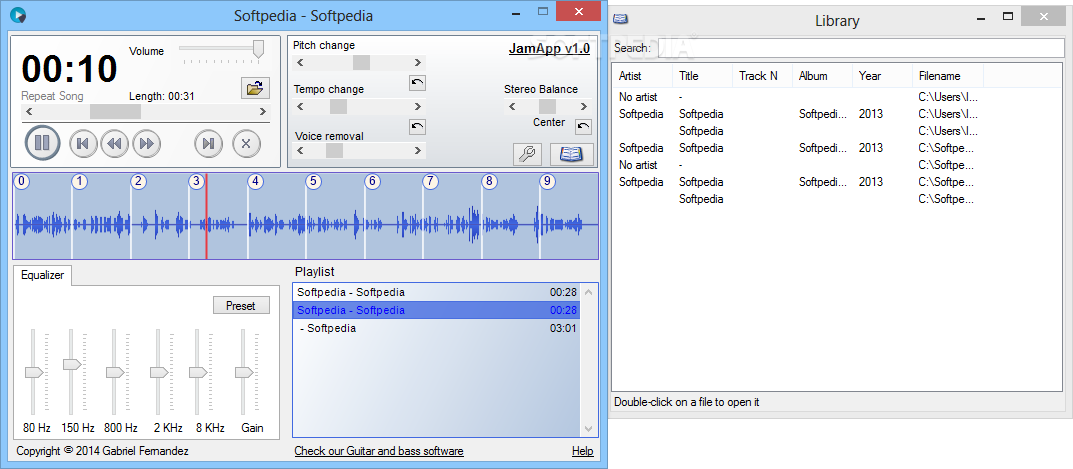Sort library by Album column

pyautogui.click(x=823, y=76)
